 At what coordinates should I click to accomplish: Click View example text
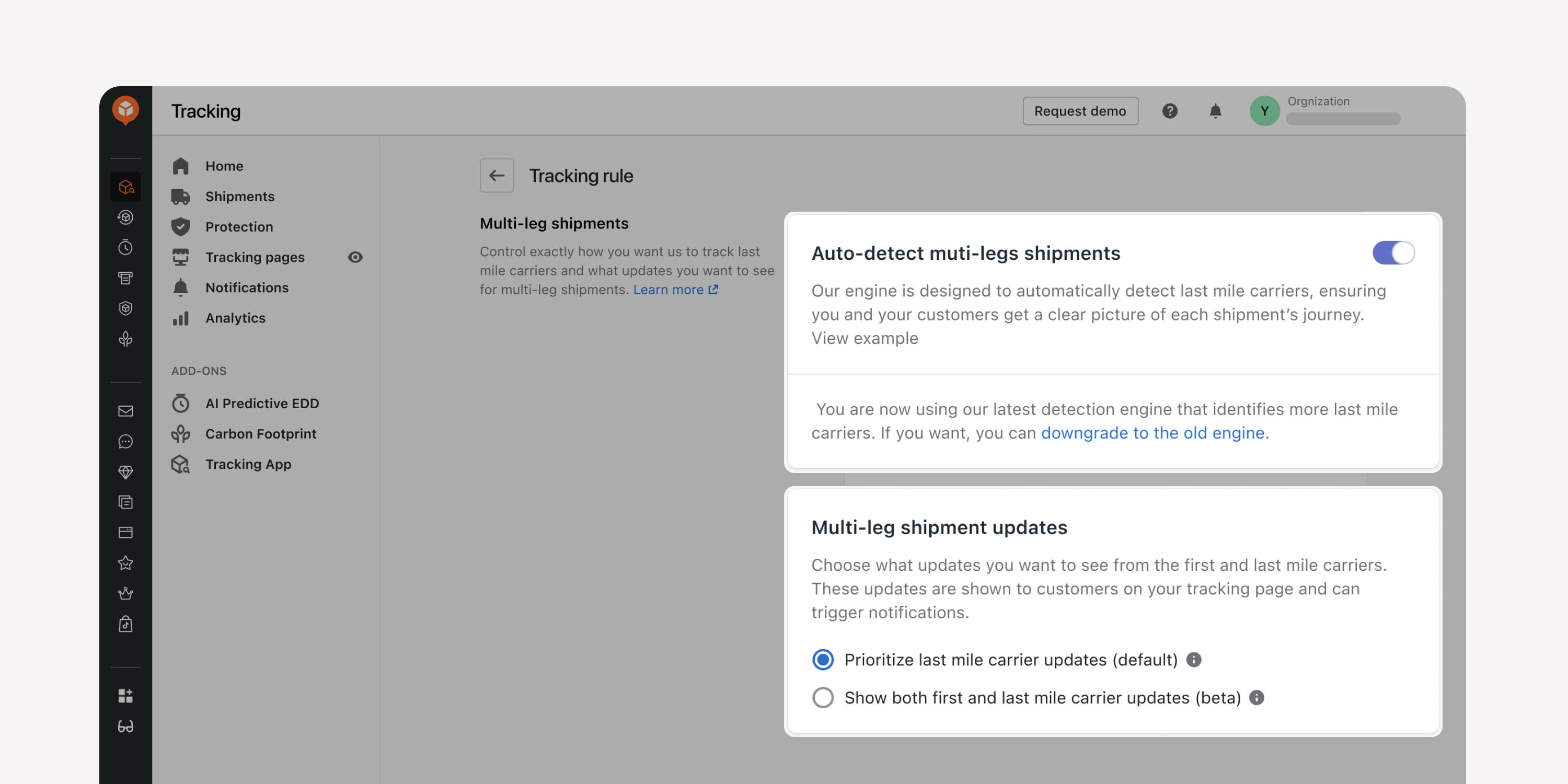point(864,338)
